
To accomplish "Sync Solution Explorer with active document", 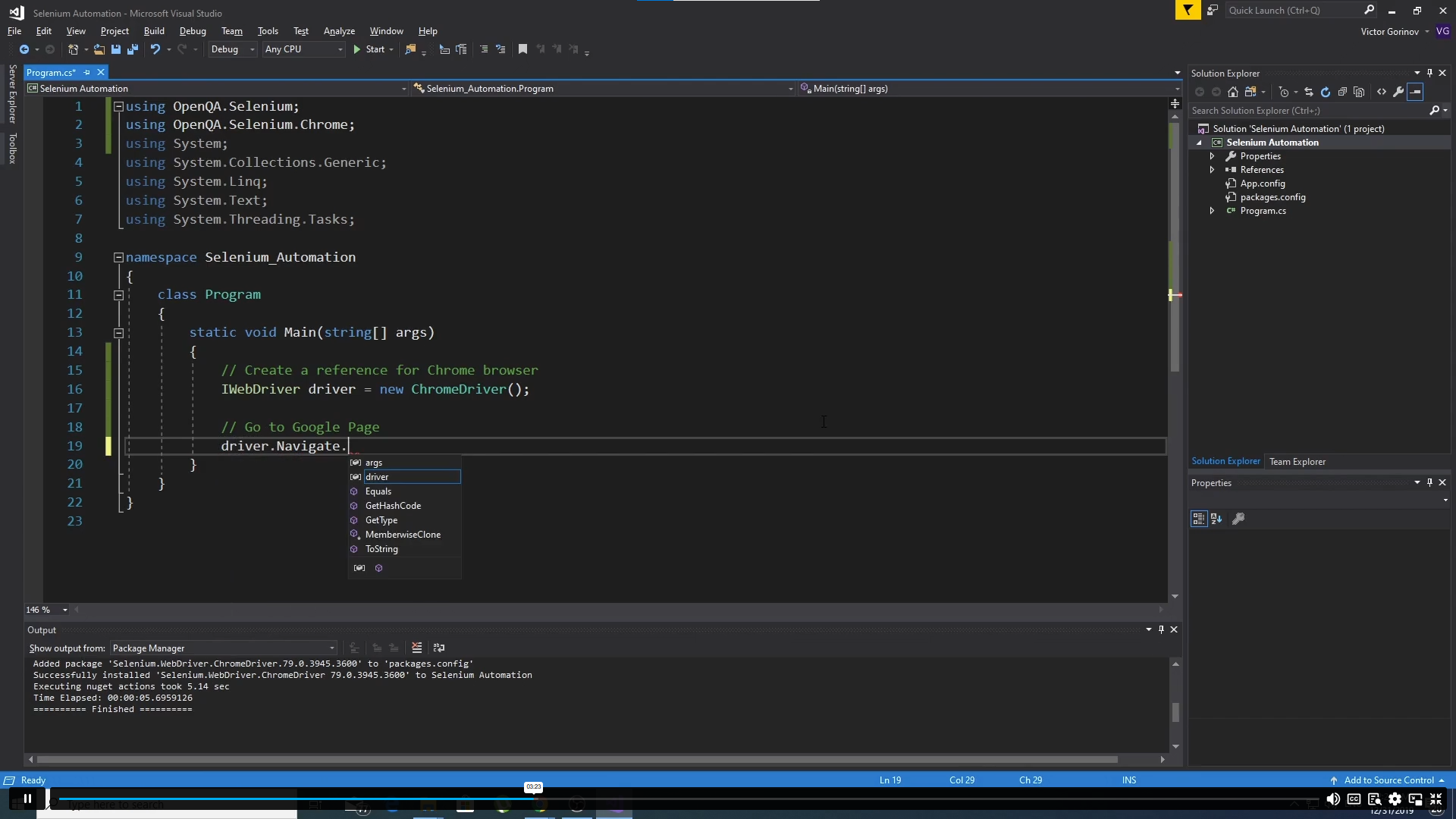I will (x=1310, y=92).
